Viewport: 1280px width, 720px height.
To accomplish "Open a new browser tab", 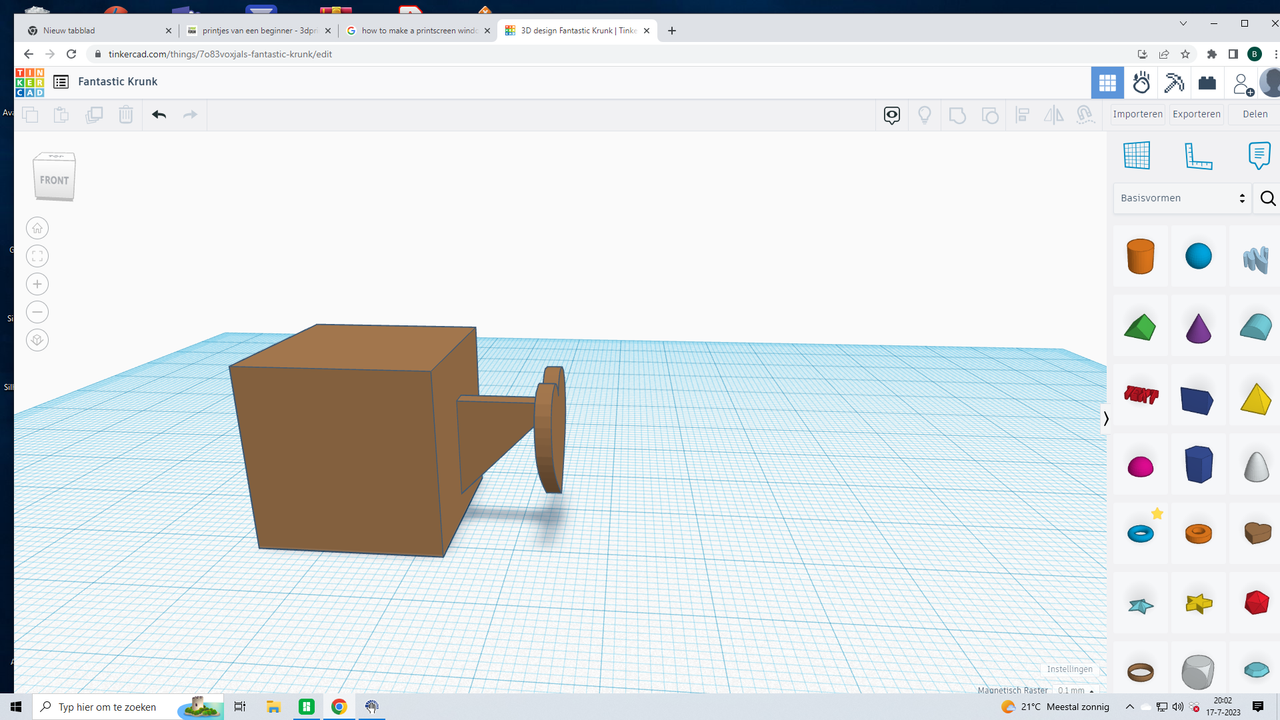I will click(672, 31).
